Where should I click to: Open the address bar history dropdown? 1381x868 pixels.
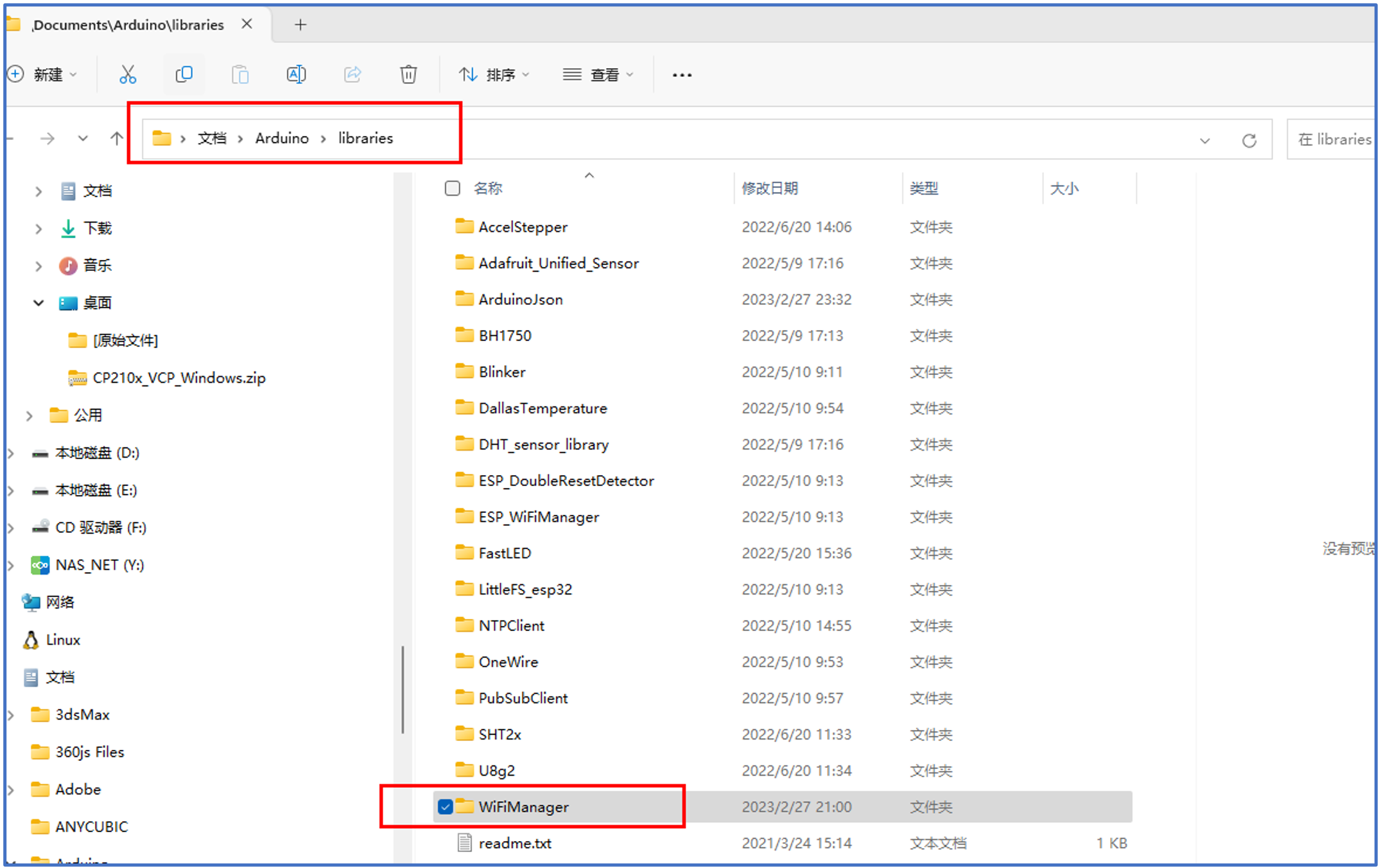pyautogui.click(x=1204, y=140)
